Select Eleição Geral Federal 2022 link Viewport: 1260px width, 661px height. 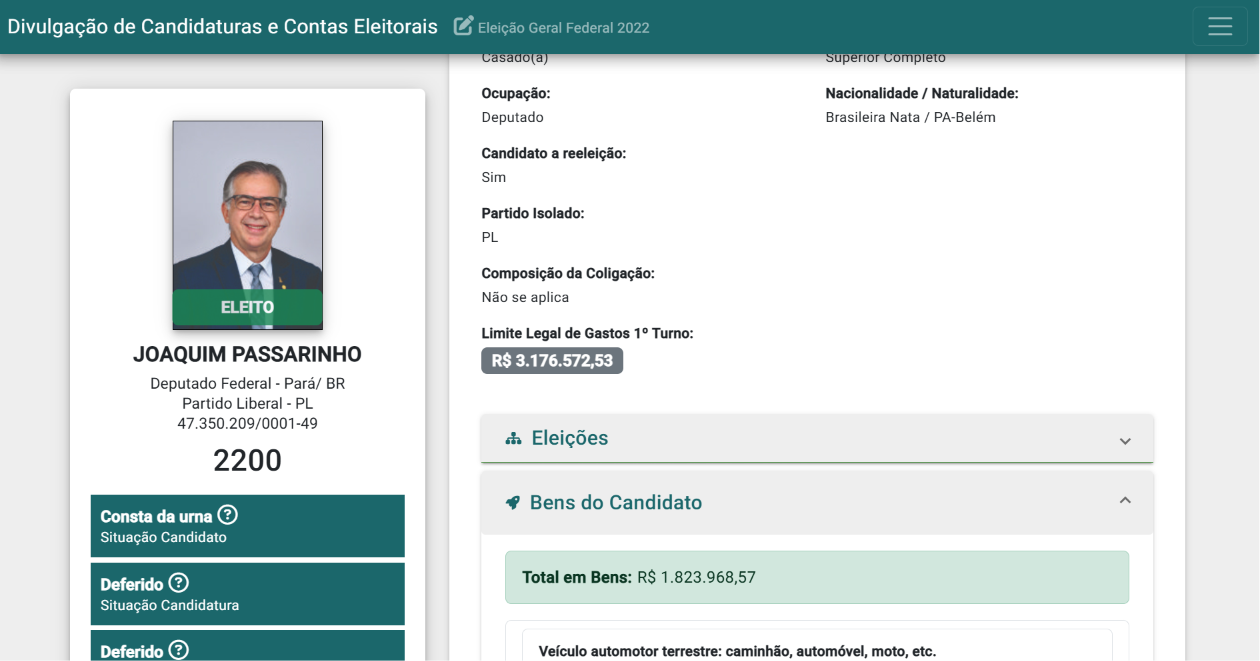pyautogui.click(x=564, y=28)
